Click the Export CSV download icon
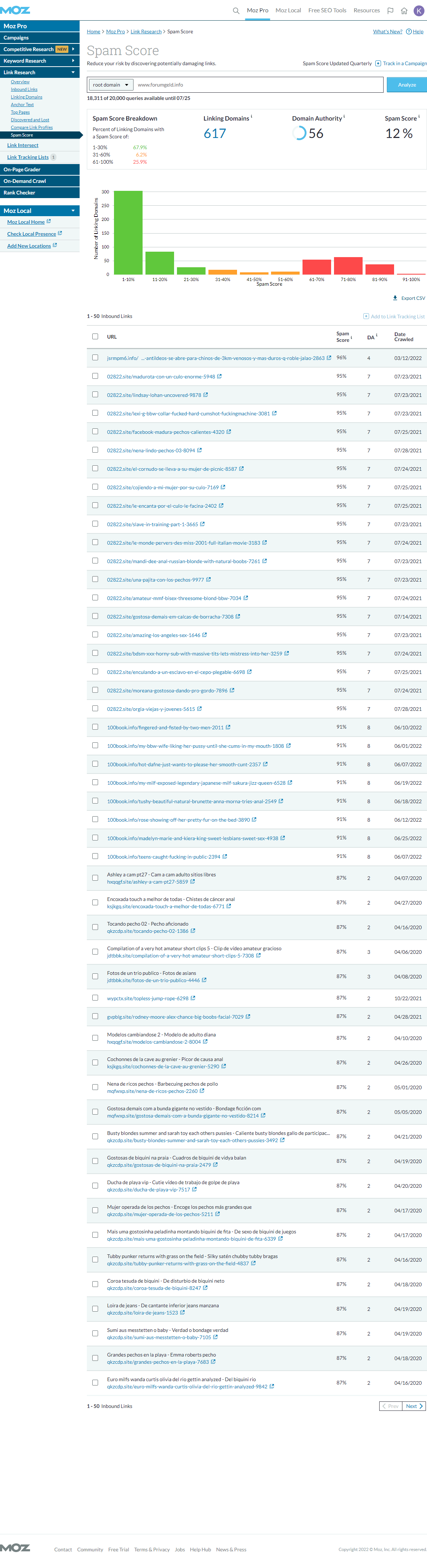 [396, 298]
